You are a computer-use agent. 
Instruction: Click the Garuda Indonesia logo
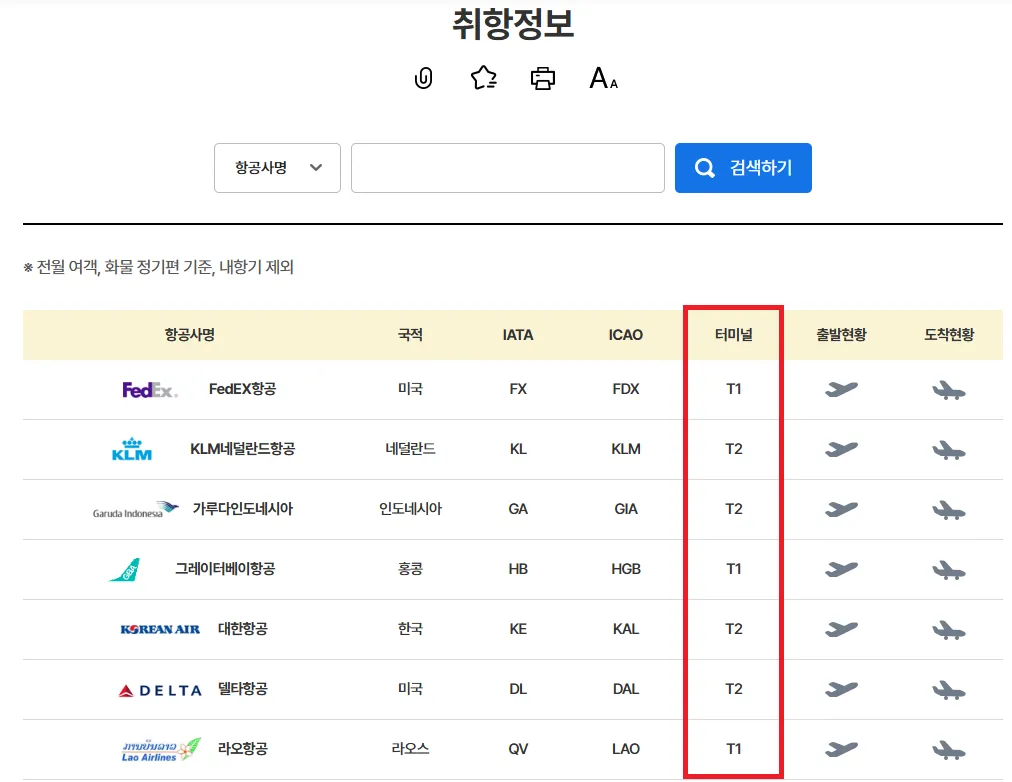[136, 510]
